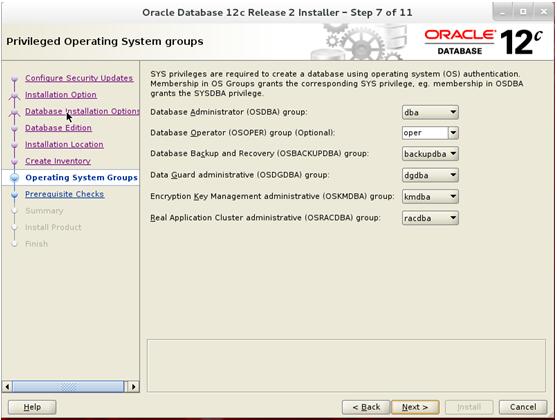Cancel the installer
The height and width of the screenshot is (420, 557).
click(523, 407)
